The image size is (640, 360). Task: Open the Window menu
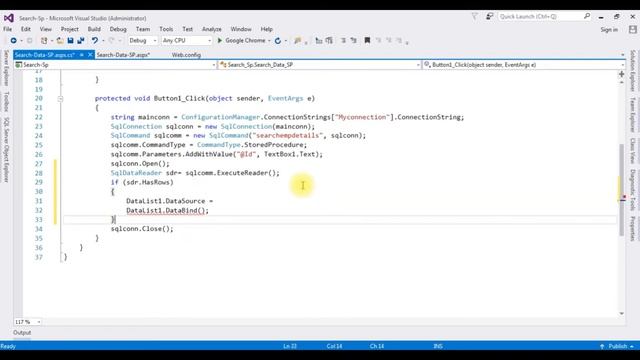241,29
